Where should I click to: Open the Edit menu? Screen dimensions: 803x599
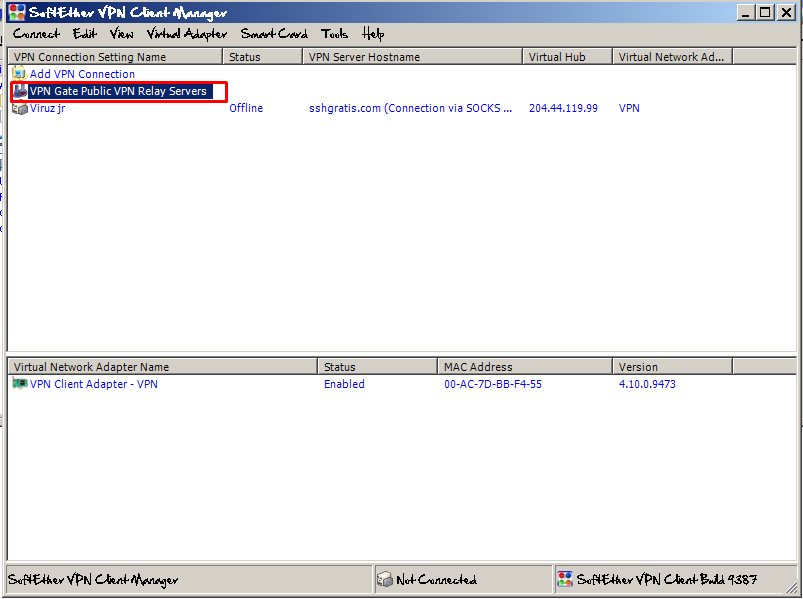[84, 34]
